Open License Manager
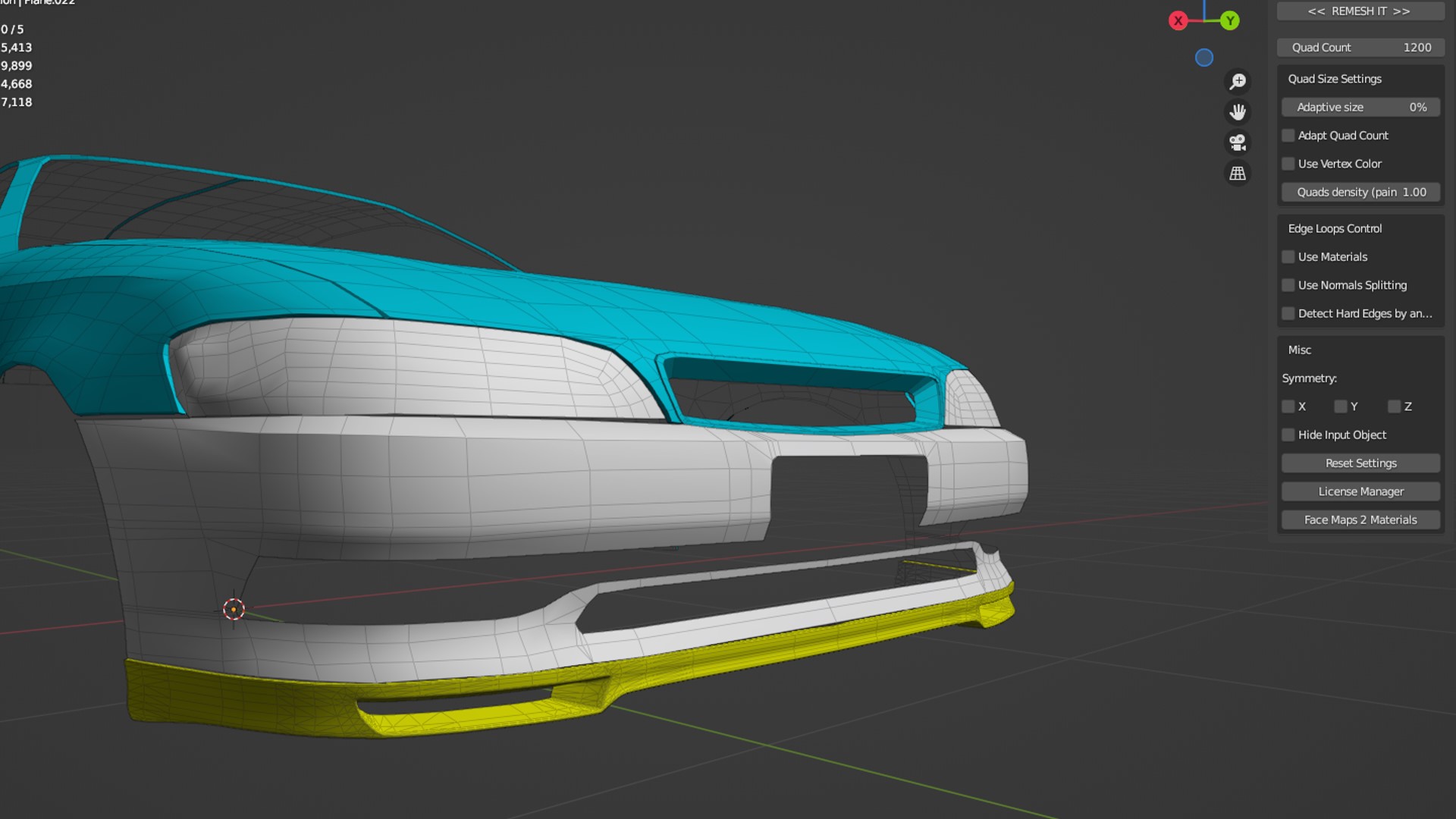The width and height of the screenshot is (1456, 819). tap(1360, 491)
